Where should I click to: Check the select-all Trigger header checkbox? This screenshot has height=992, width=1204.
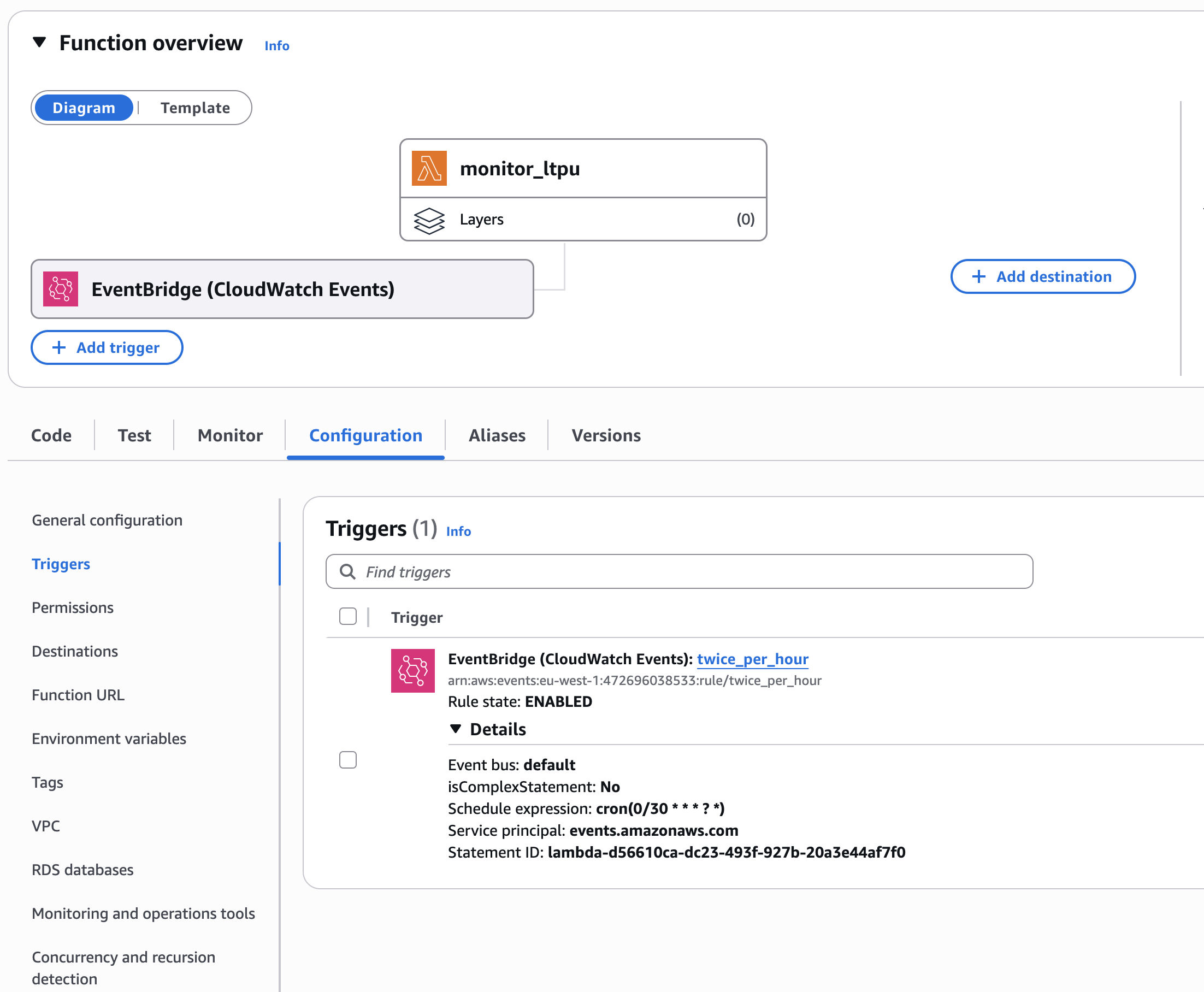pos(347,617)
